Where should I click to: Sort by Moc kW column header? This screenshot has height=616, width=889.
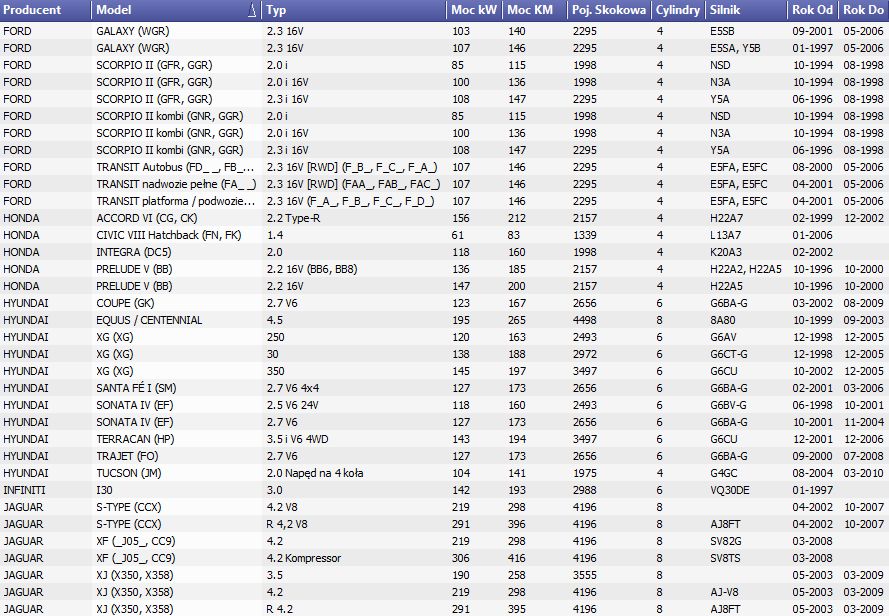click(x=474, y=10)
